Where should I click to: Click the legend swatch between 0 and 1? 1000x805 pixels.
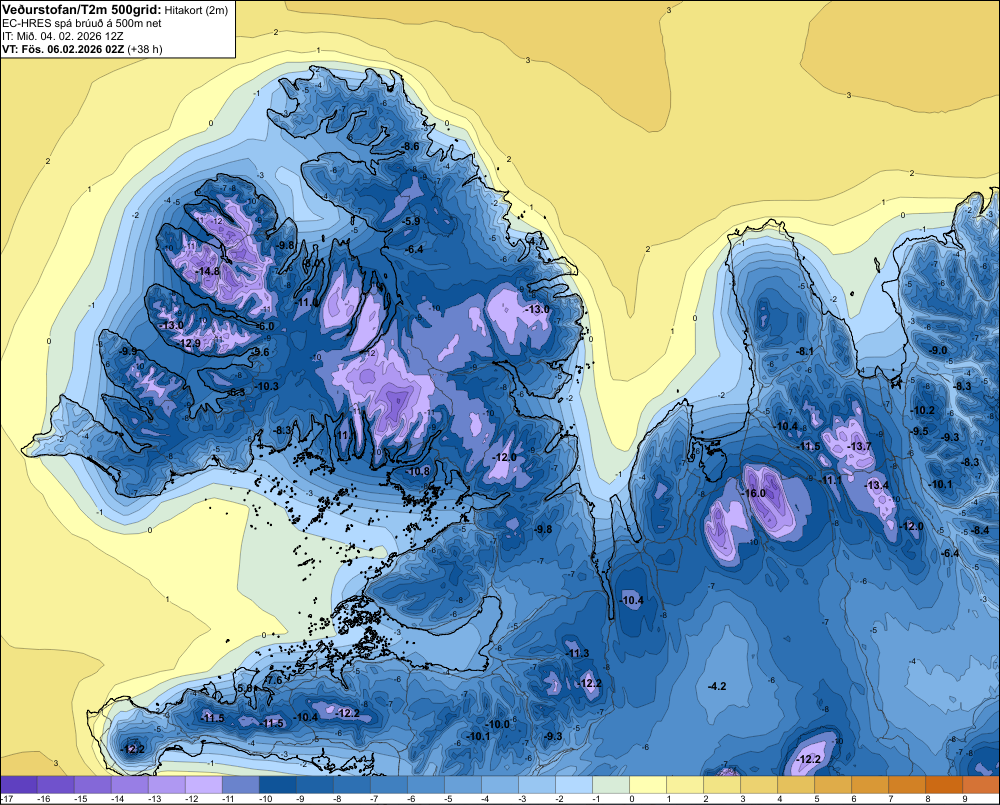[648, 784]
